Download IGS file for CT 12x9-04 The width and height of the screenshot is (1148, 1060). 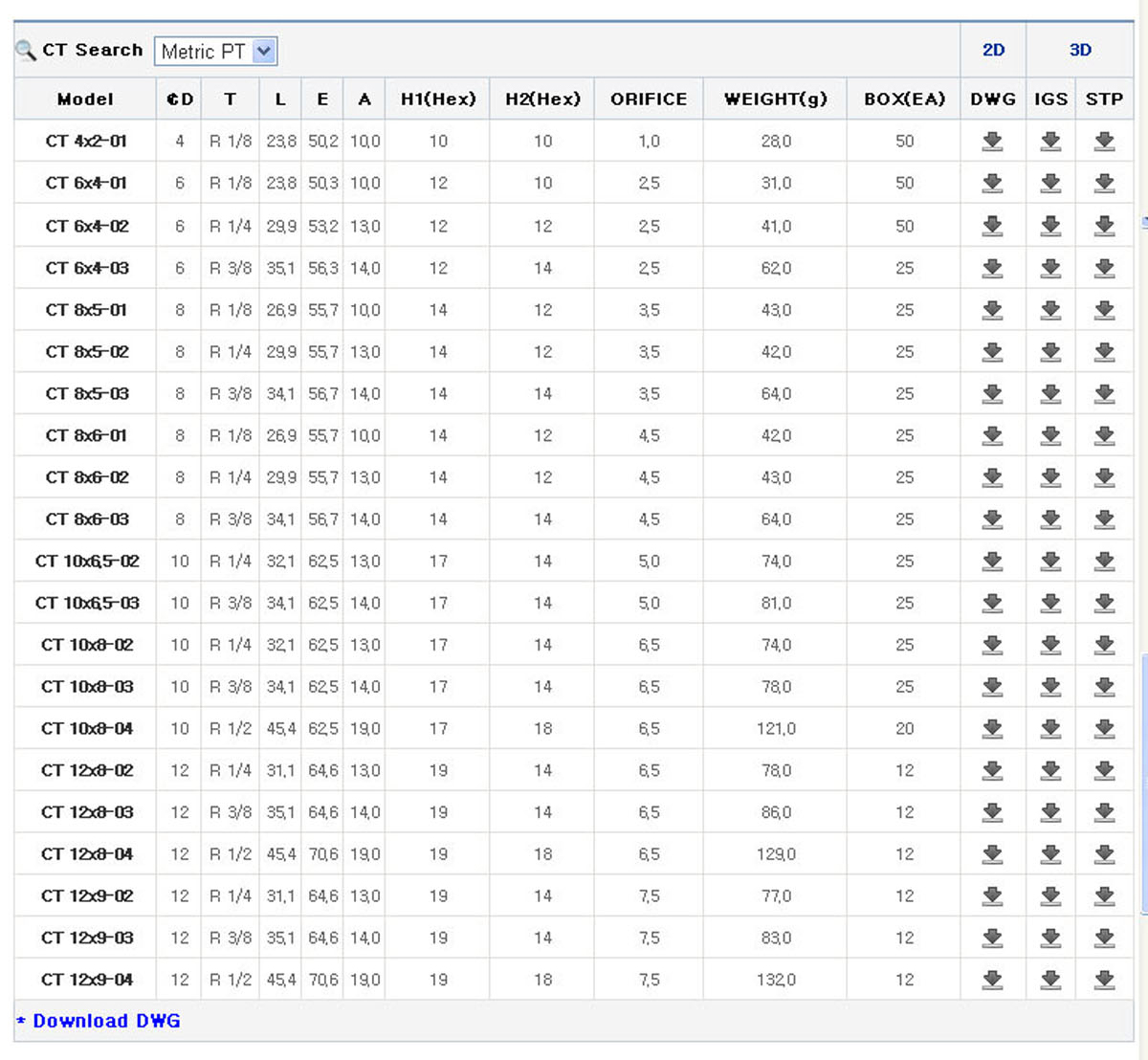[1050, 980]
